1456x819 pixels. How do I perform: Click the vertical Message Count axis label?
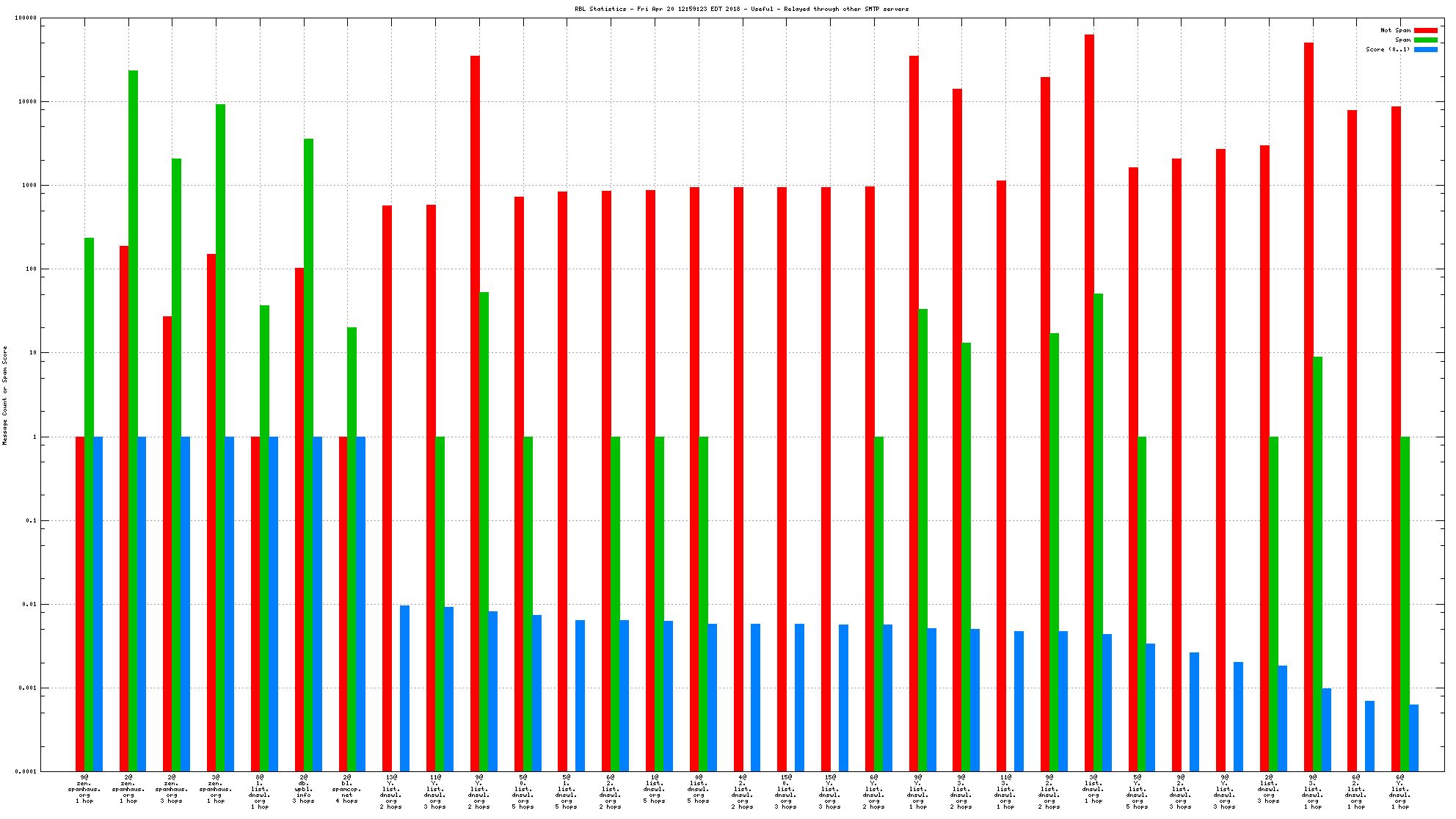5,395
